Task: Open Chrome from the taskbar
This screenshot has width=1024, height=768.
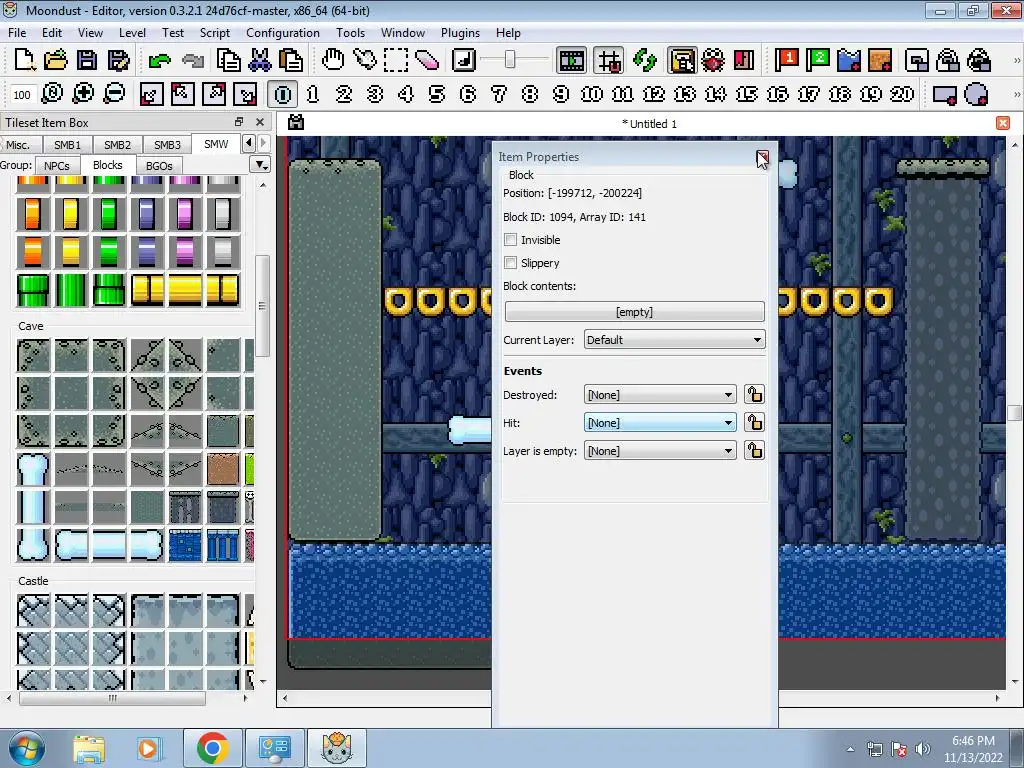Action: 212,748
